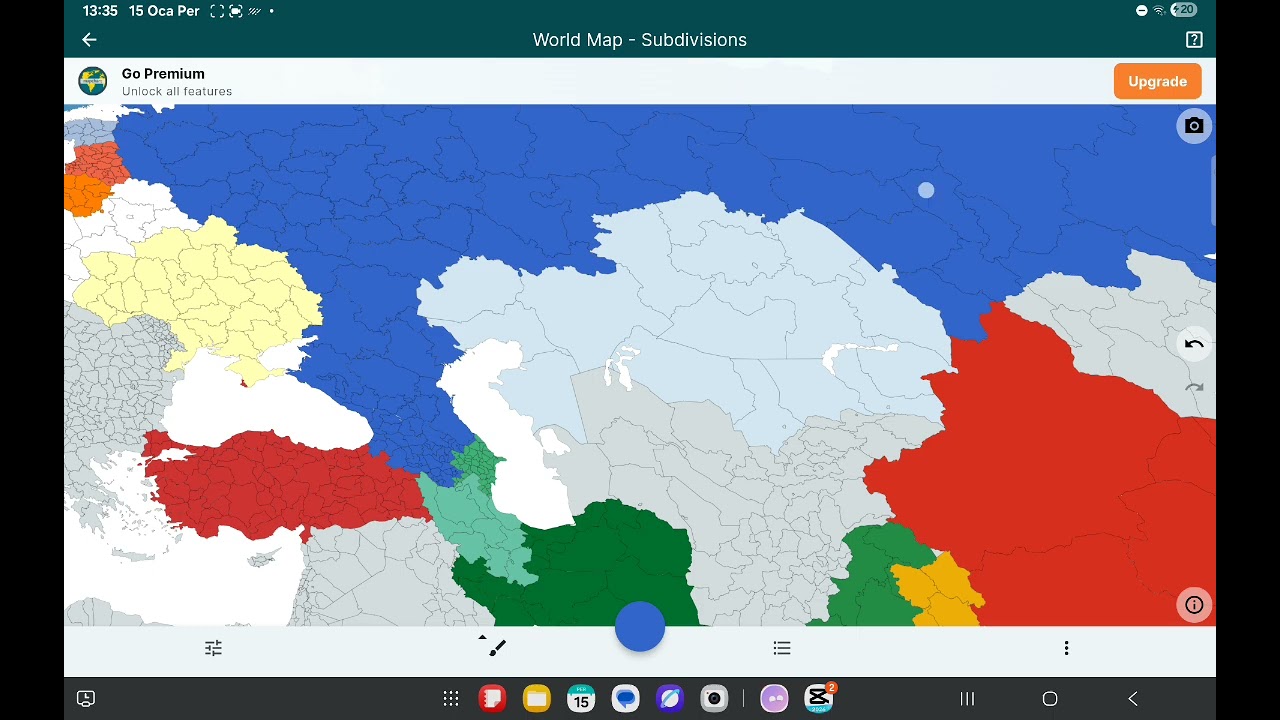
Task: Open the help icon in header
Action: [1194, 40]
